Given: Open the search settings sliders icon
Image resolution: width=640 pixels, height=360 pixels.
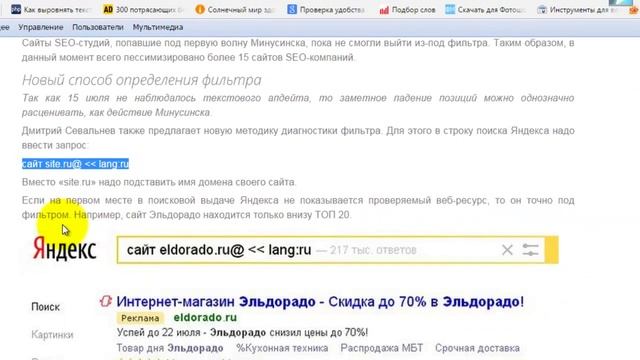Looking at the screenshot, I should [x=530, y=250].
